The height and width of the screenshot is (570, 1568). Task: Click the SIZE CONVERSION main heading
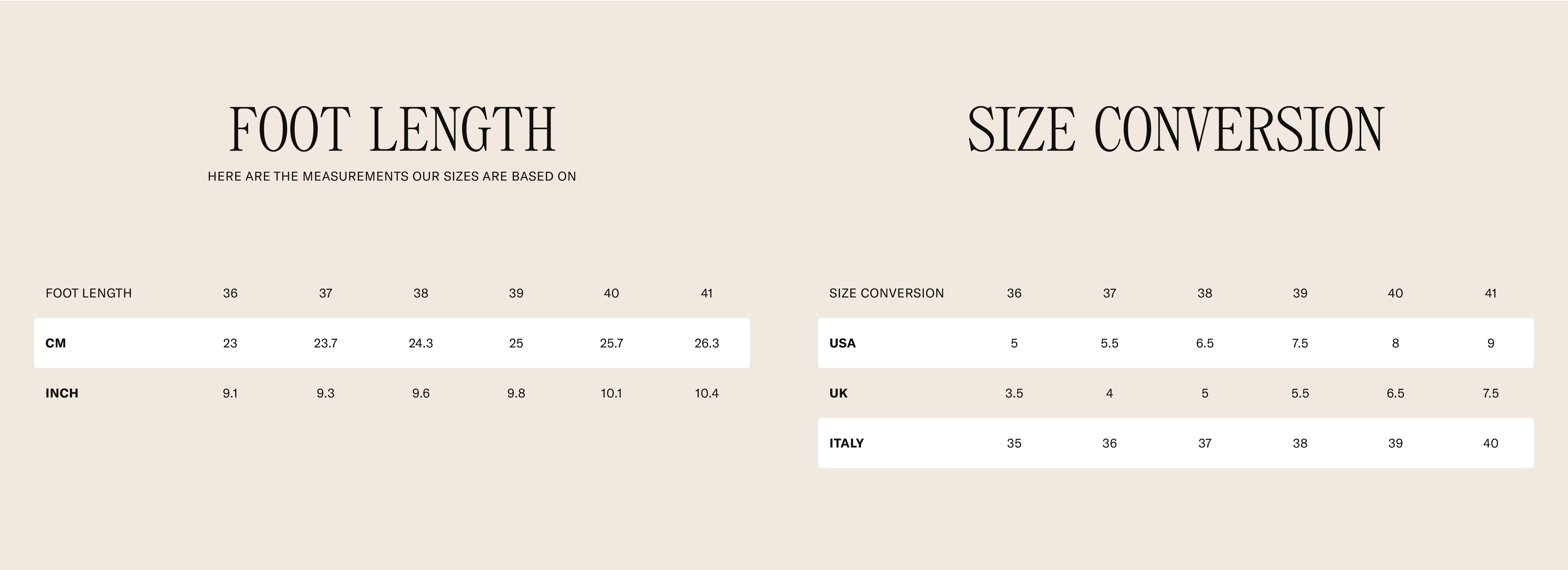[x=1175, y=129]
